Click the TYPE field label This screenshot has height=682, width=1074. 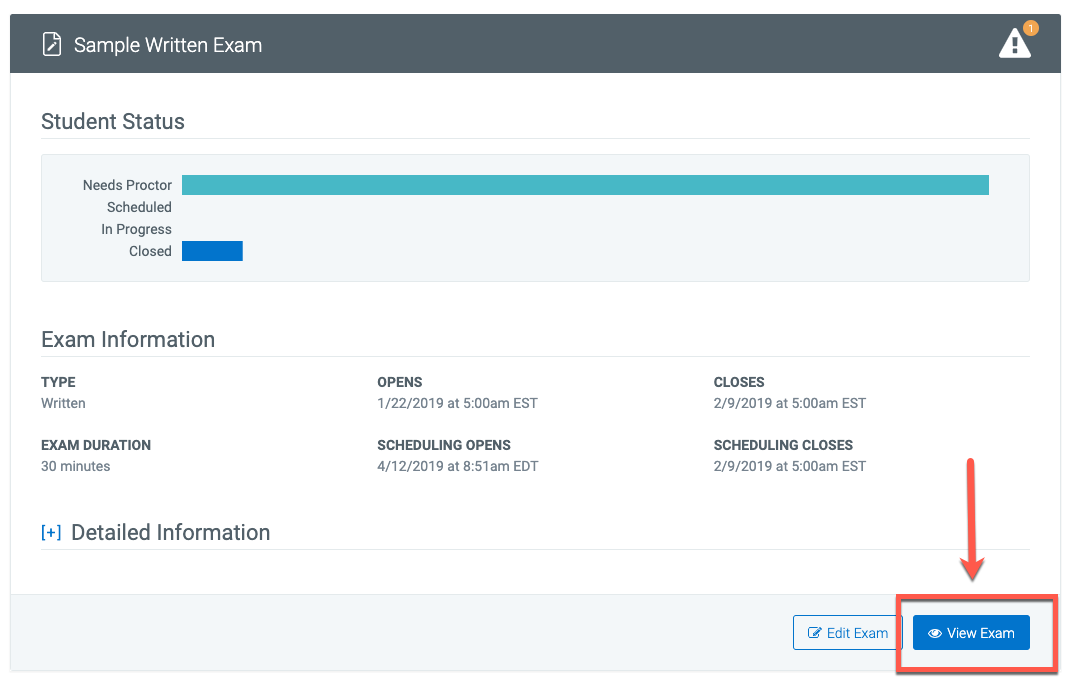coord(58,382)
